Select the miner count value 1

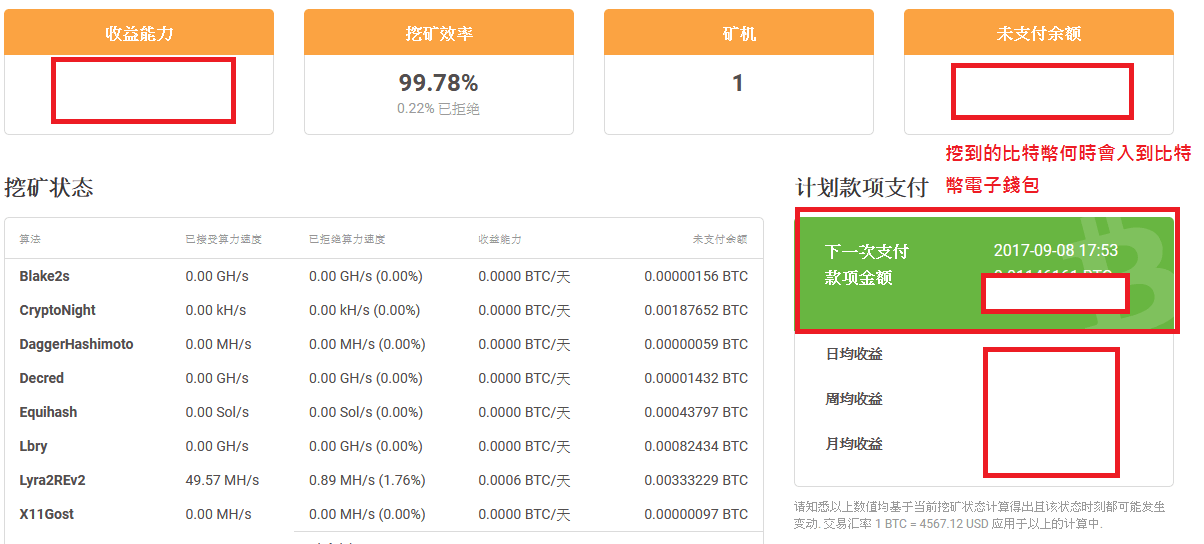click(x=738, y=83)
